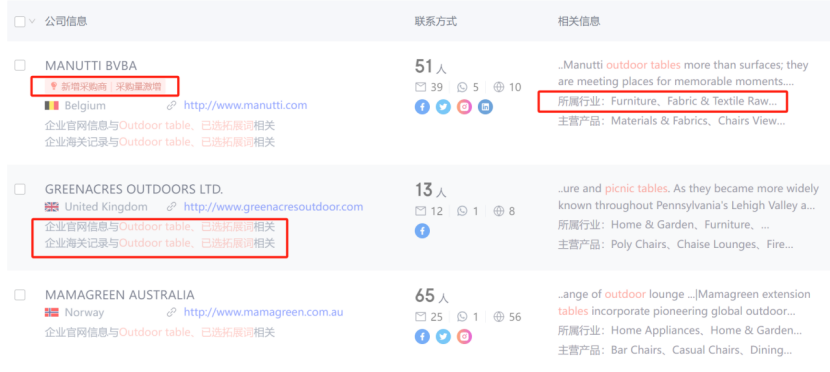Toggle the select-all checkbox in header
The image size is (830, 372).
[20, 22]
